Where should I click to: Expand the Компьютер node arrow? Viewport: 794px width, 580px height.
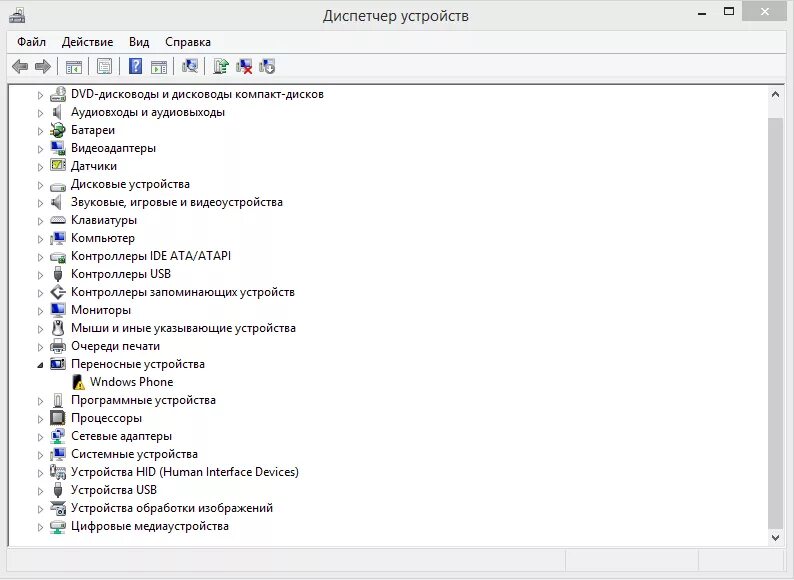click(x=41, y=239)
